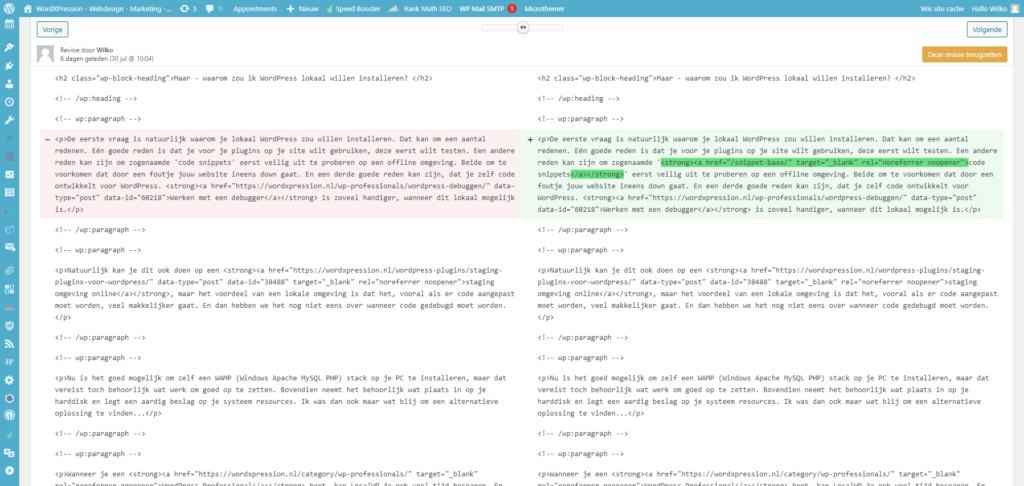Open the Rank Math SEO menu

tap(420, 8)
